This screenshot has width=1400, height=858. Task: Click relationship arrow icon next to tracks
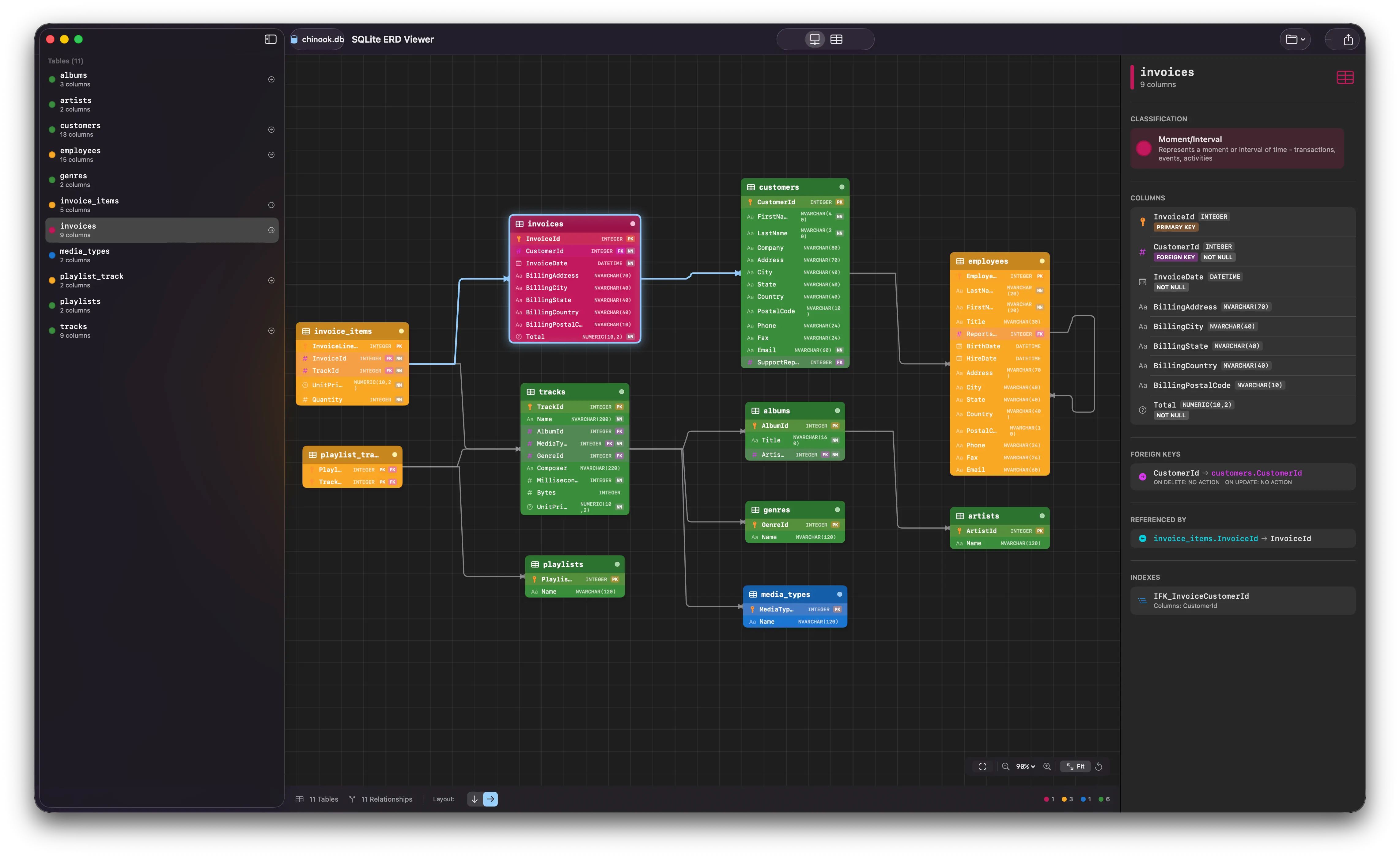(272, 331)
